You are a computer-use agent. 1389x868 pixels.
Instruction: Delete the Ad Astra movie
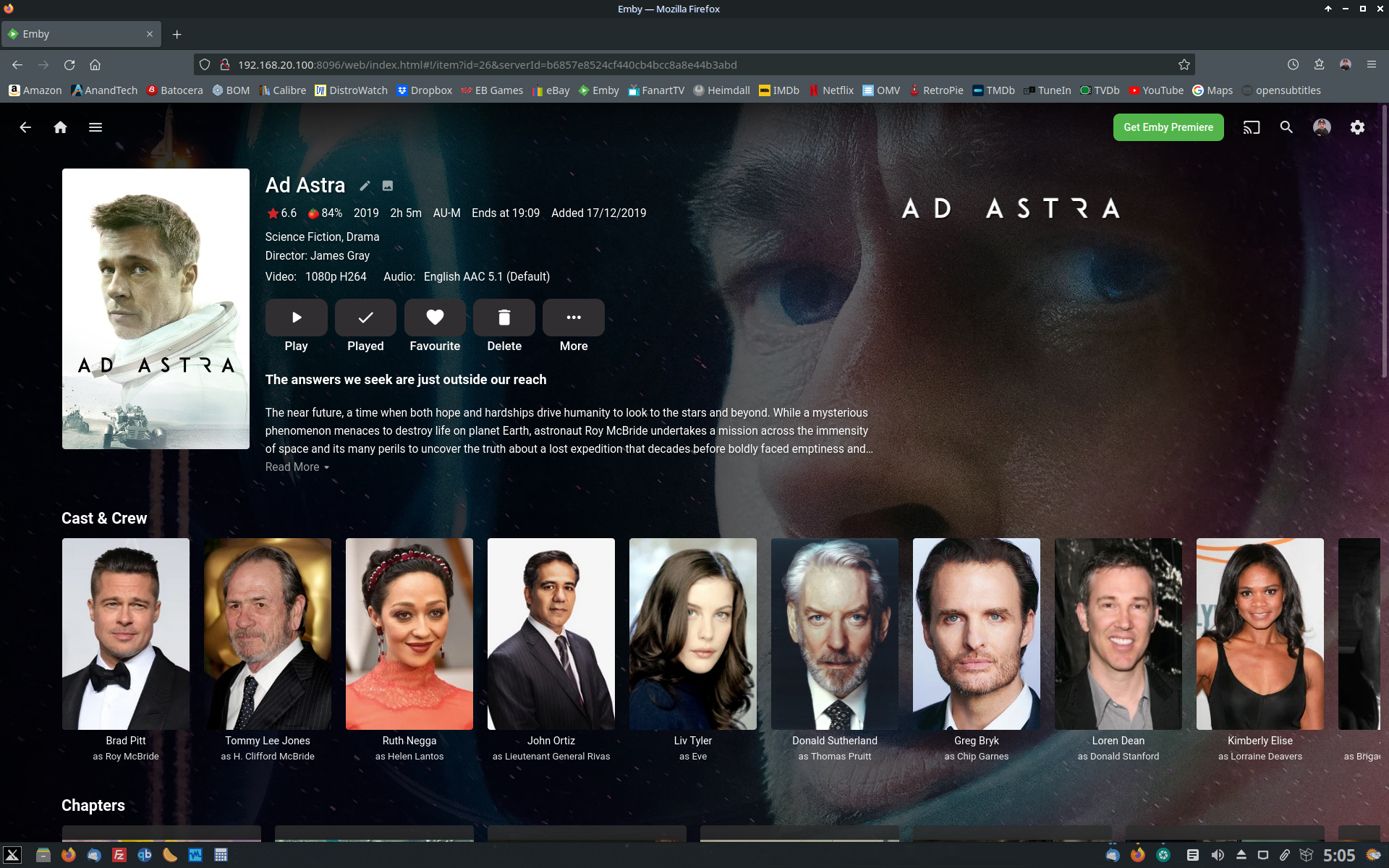pyautogui.click(x=504, y=318)
